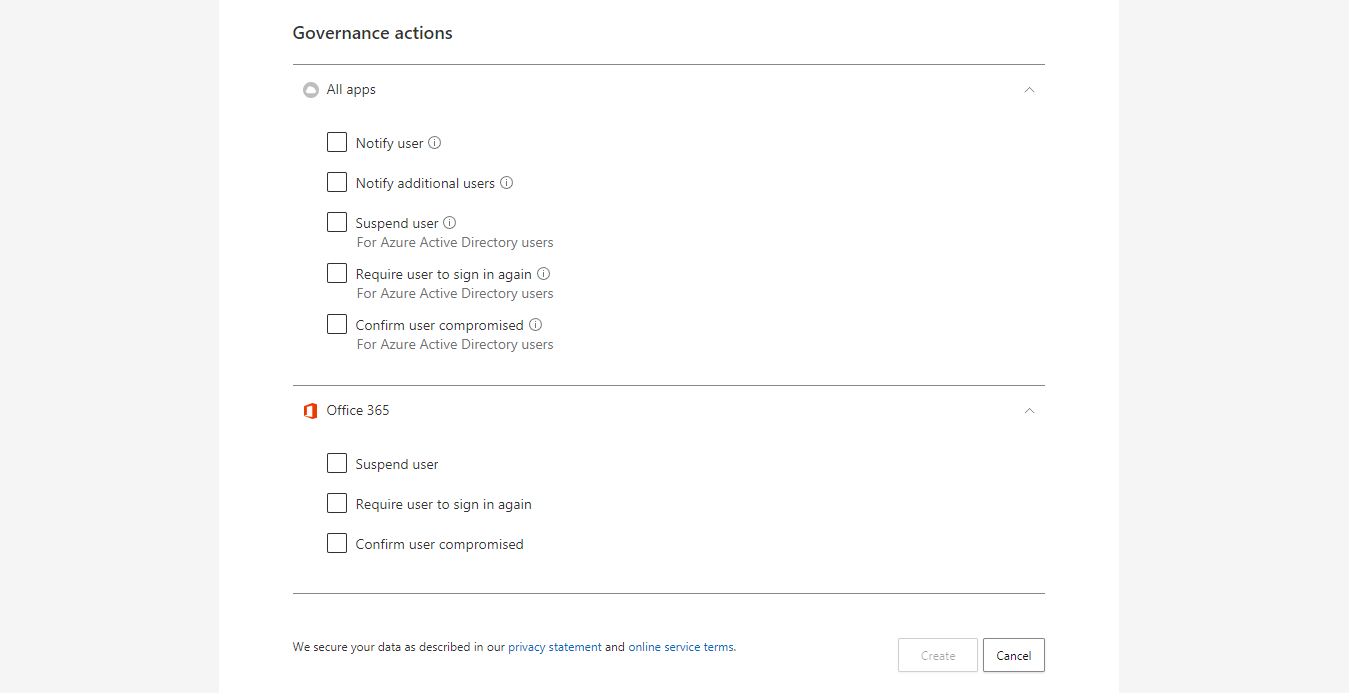
Task: Click "For Azure Active Directory users" under Require user to sign in again
Action: (455, 294)
